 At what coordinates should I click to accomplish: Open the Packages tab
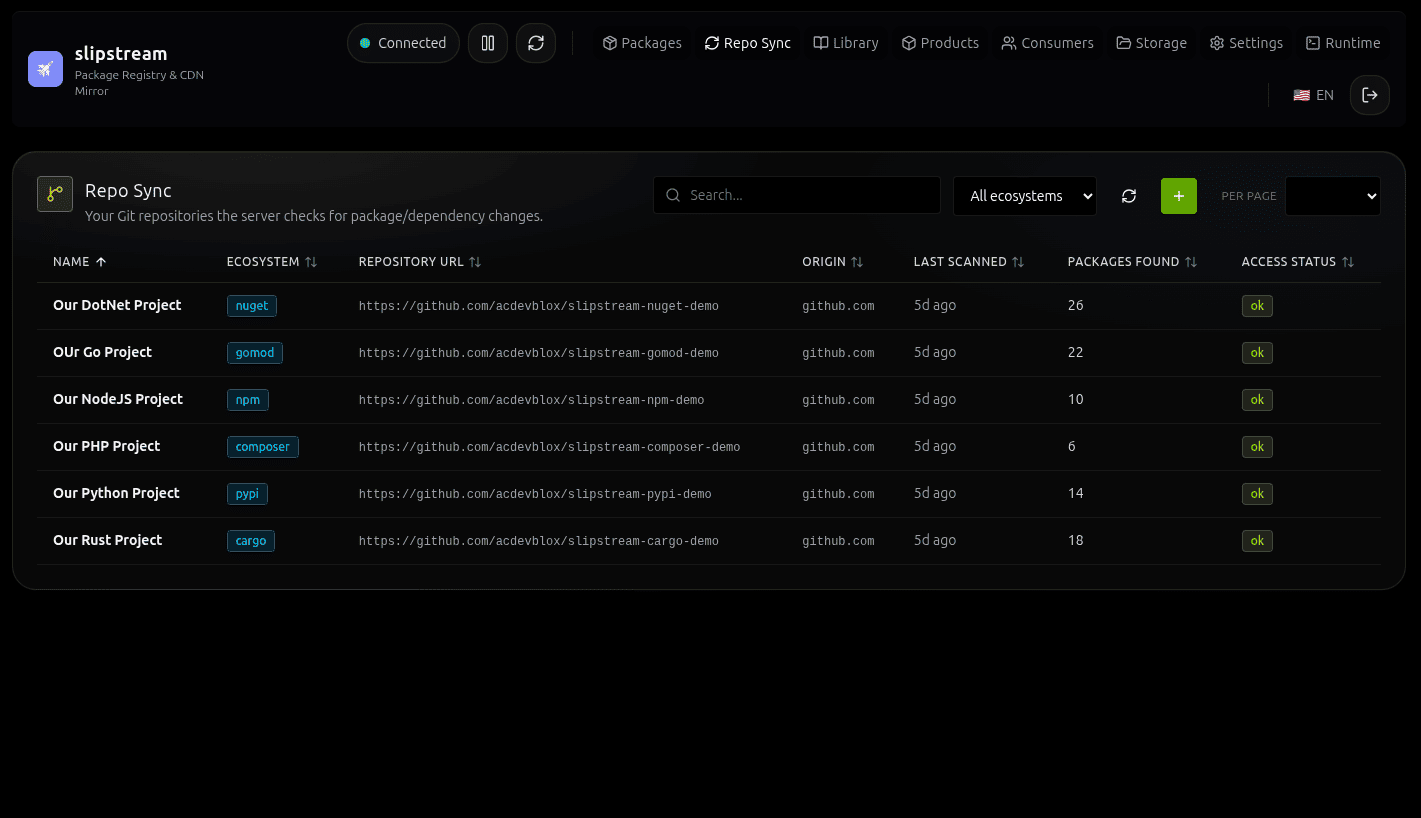pyautogui.click(x=642, y=43)
